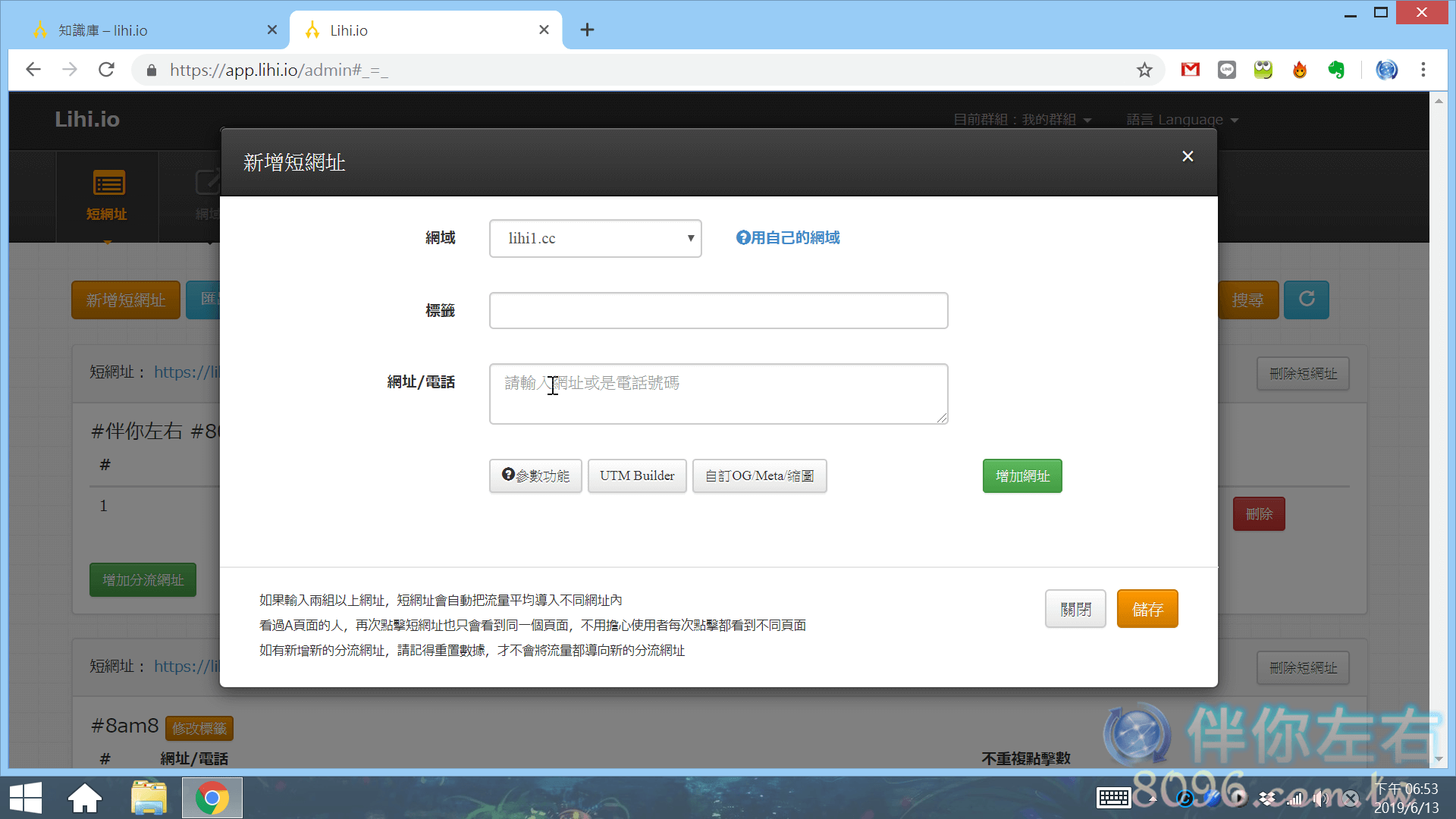Image resolution: width=1456 pixels, height=819 pixels.
Task: Click the blue refresh icon button
Action: [1307, 300]
